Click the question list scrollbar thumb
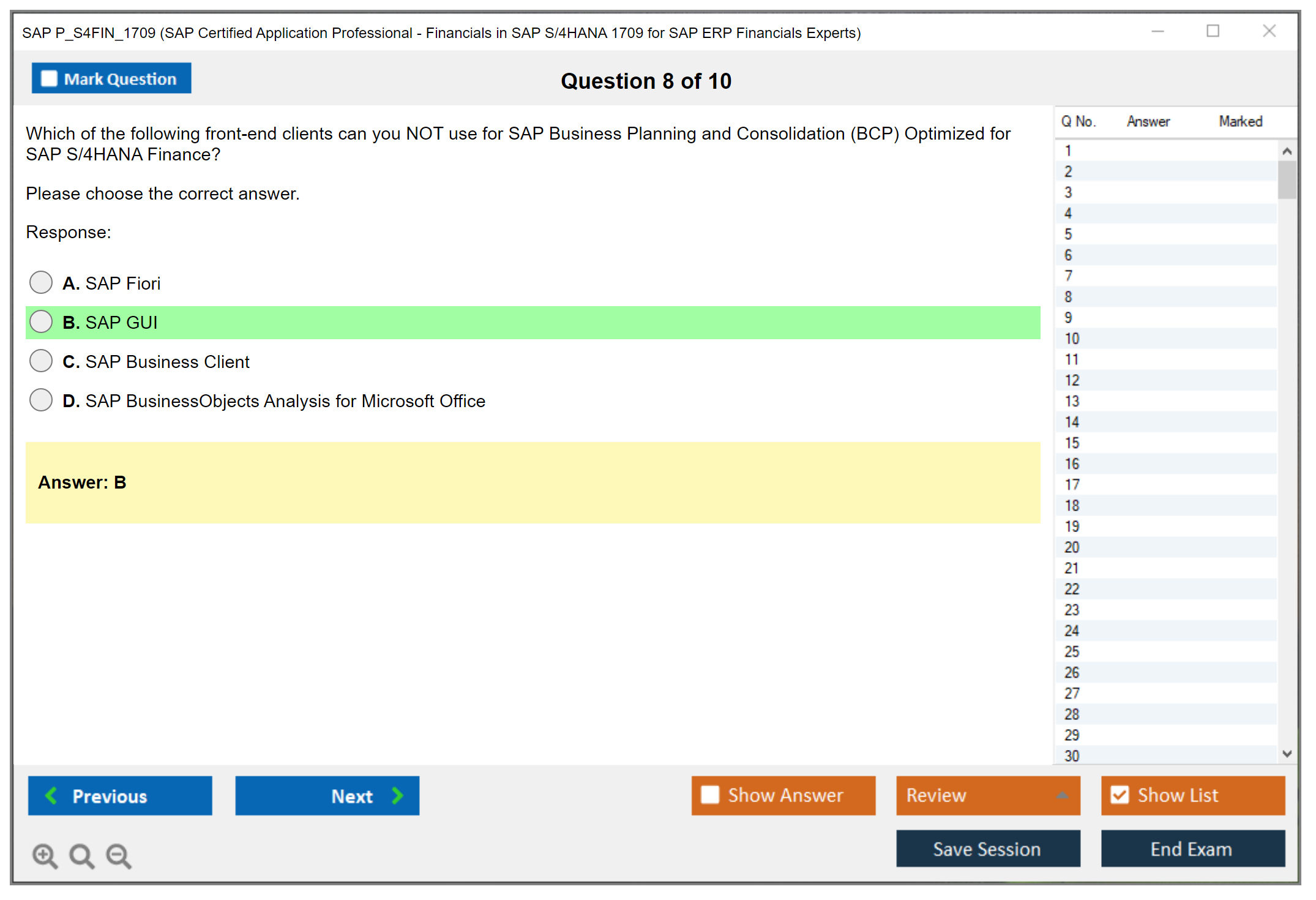 pyautogui.click(x=1287, y=180)
